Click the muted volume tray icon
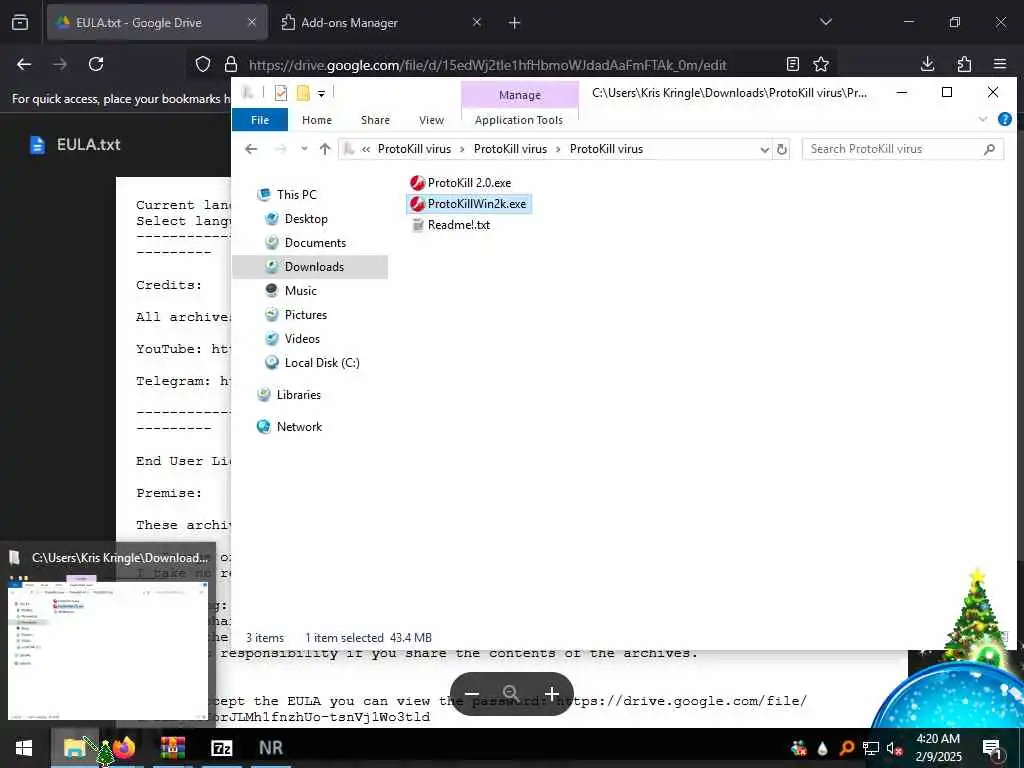This screenshot has width=1024, height=768. click(893, 748)
